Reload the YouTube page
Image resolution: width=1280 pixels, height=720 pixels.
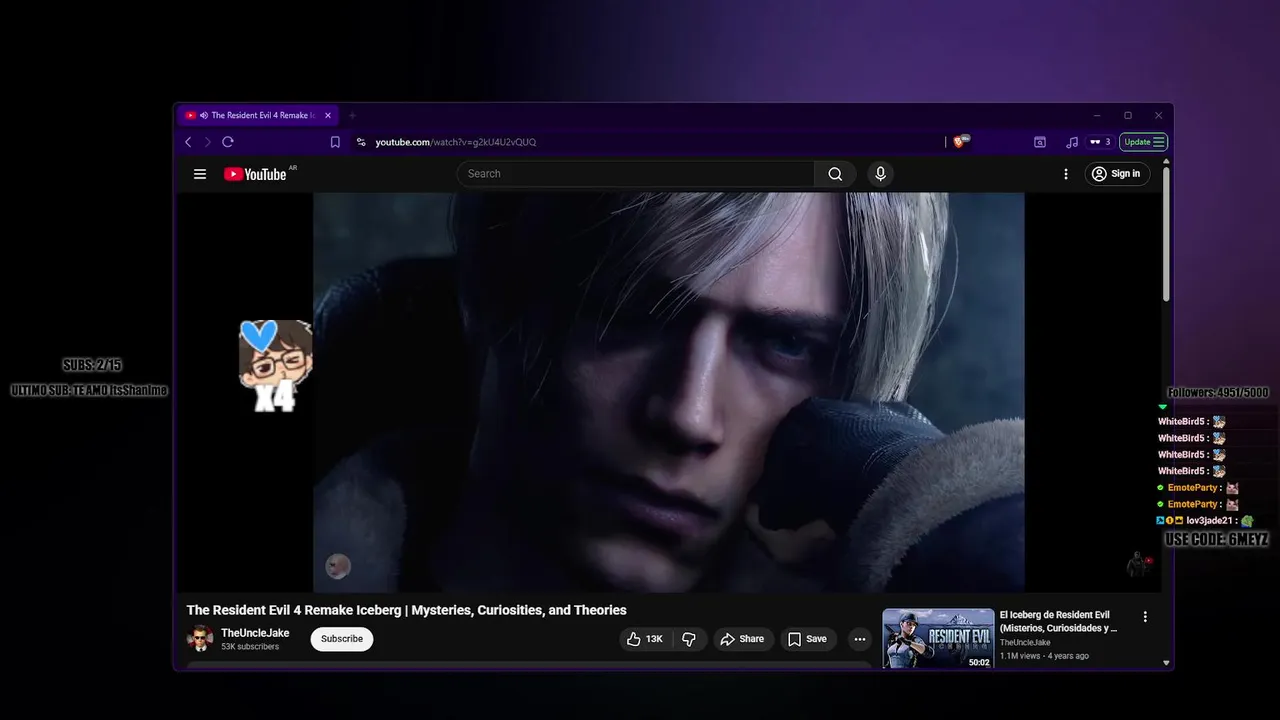click(x=228, y=142)
